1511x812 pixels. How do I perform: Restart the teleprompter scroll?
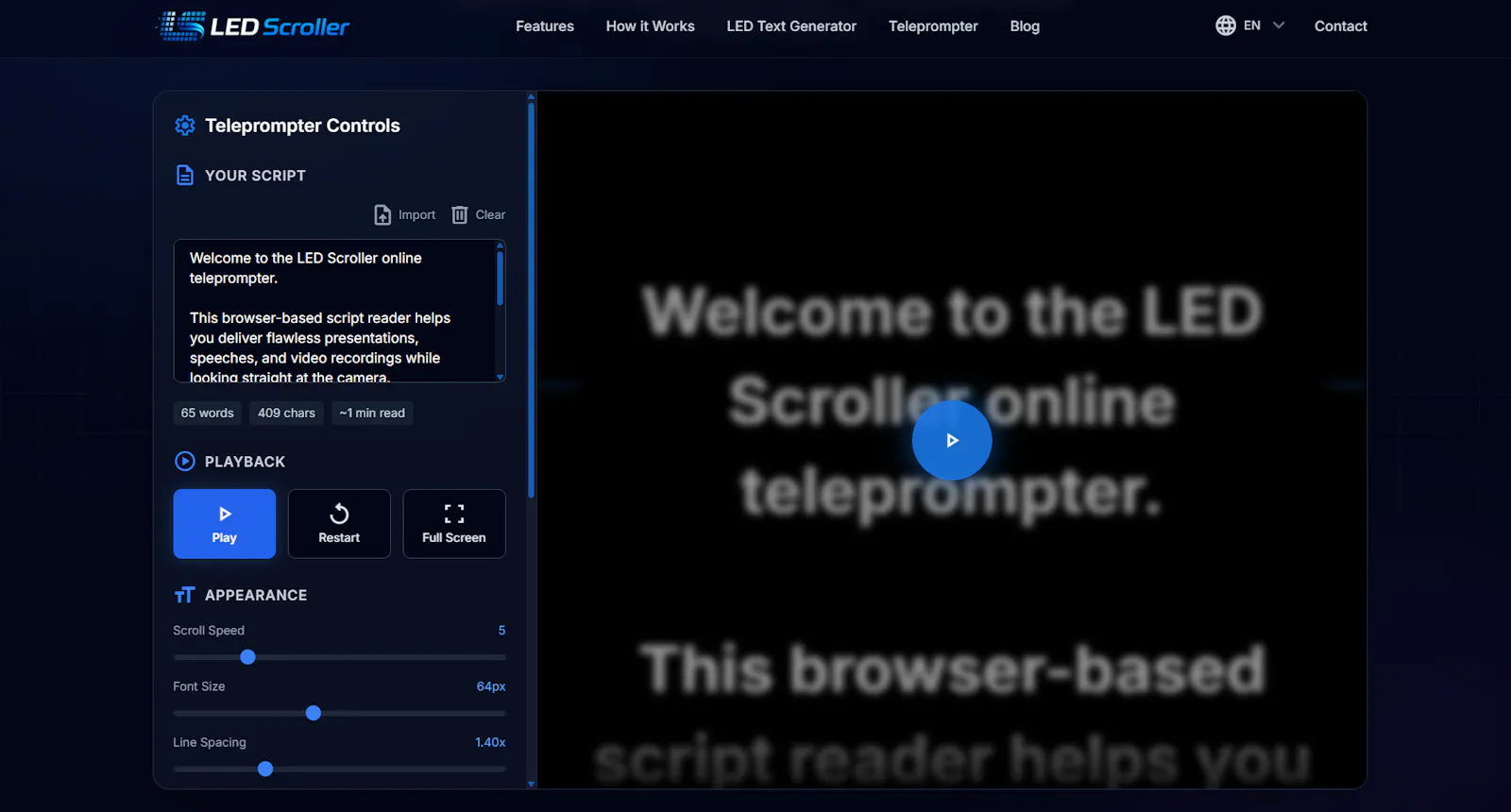[x=339, y=524]
